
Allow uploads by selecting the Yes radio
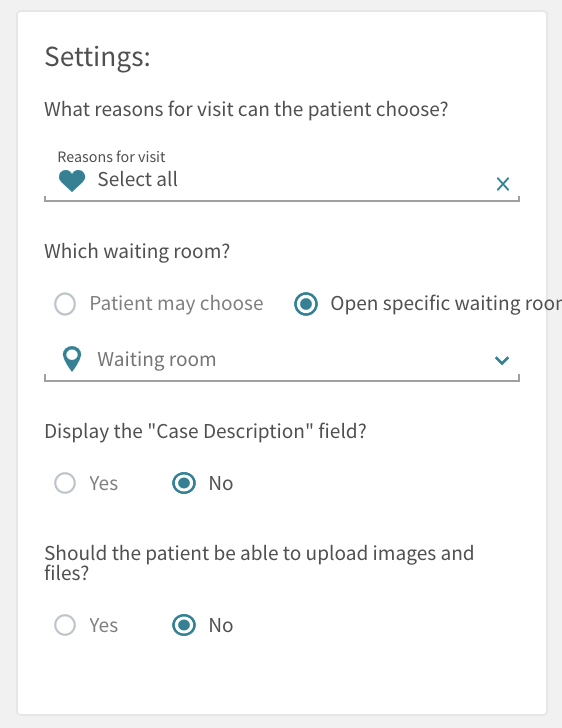65,625
